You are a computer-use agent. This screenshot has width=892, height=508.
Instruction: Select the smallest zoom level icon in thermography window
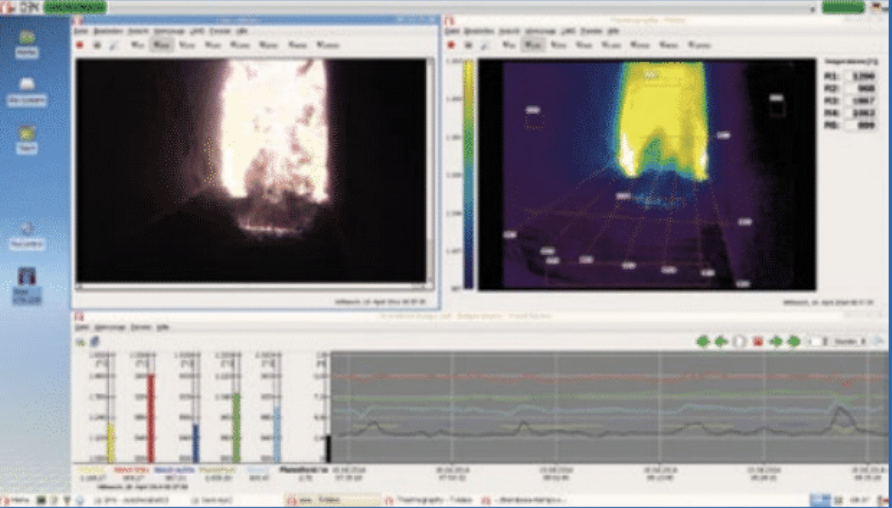click(x=509, y=45)
